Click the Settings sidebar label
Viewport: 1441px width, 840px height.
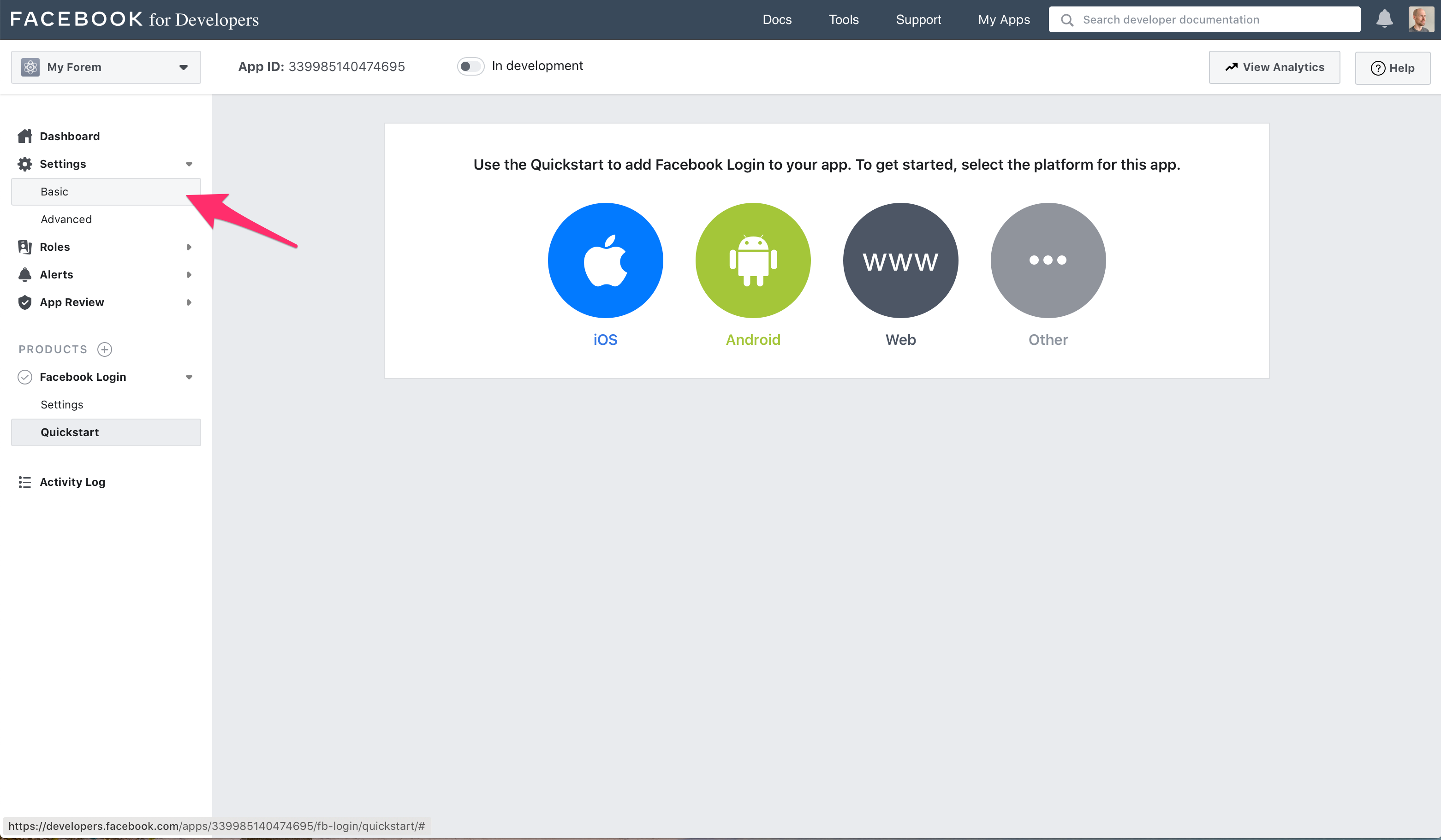pyautogui.click(x=62, y=164)
